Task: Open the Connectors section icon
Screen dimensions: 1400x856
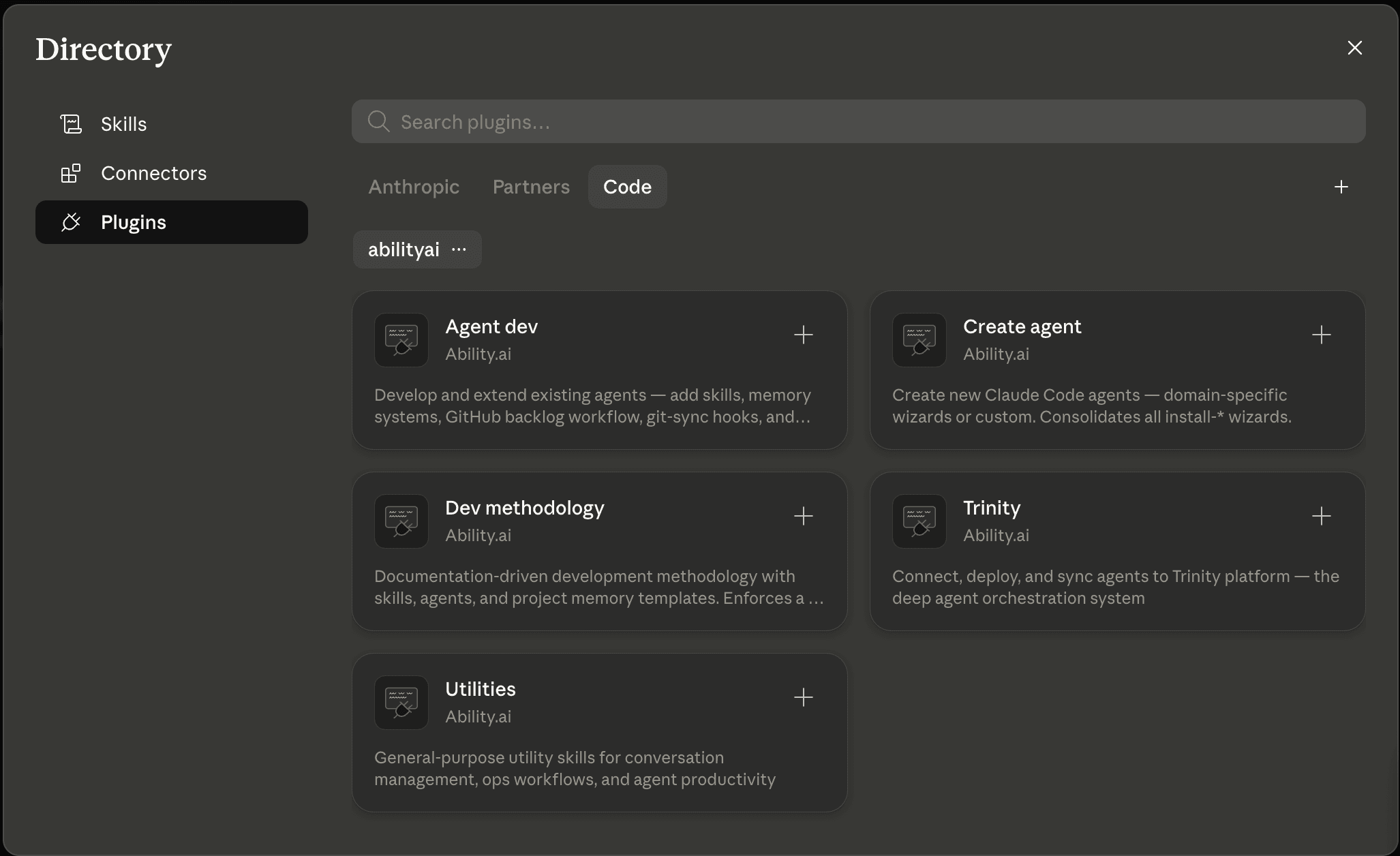Action: pyautogui.click(x=71, y=173)
